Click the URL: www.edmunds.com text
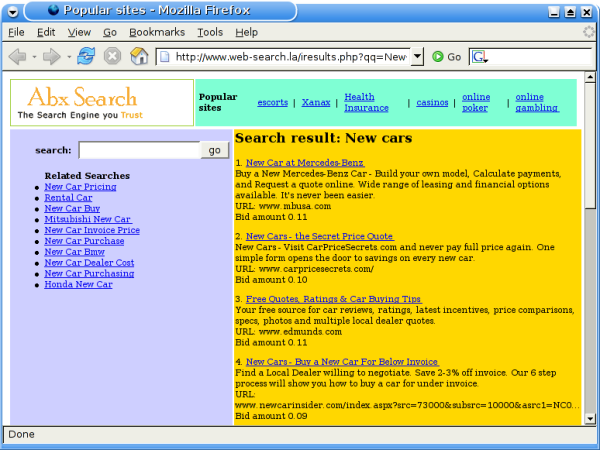 tap(288, 332)
